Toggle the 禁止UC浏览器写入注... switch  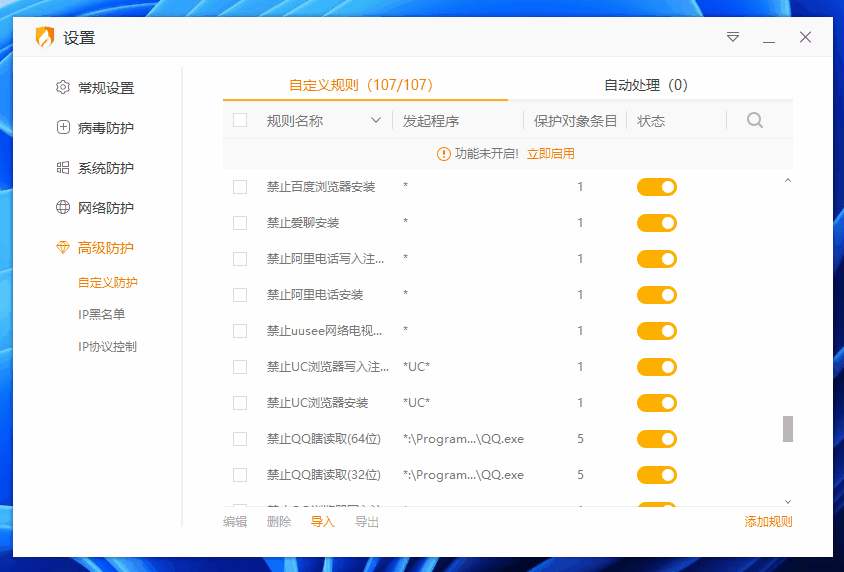pyautogui.click(x=657, y=367)
